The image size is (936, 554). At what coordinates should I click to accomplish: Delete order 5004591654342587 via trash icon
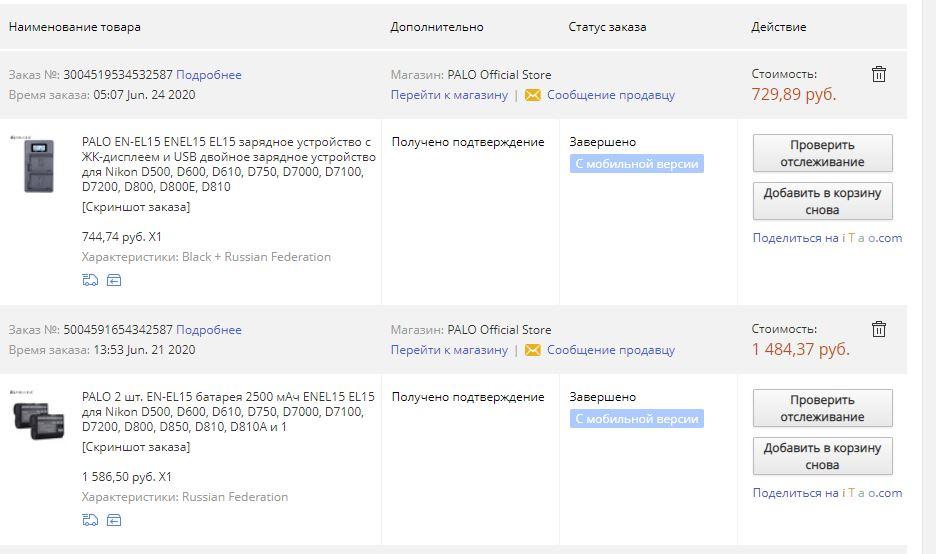point(879,329)
